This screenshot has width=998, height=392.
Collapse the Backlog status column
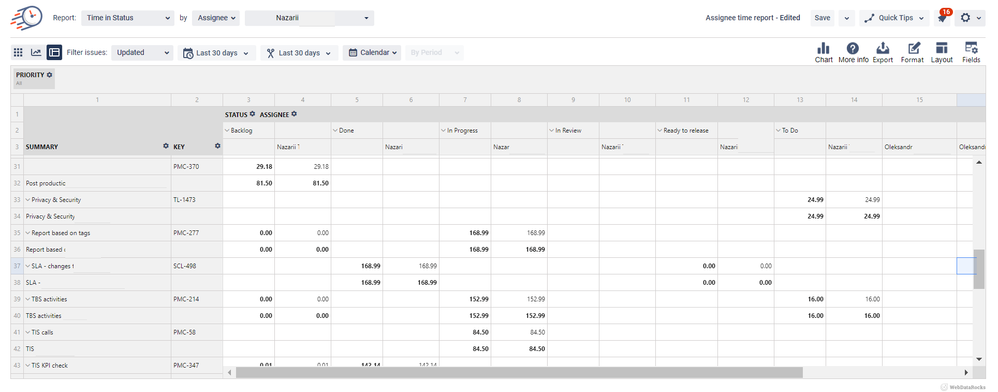(x=228, y=130)
